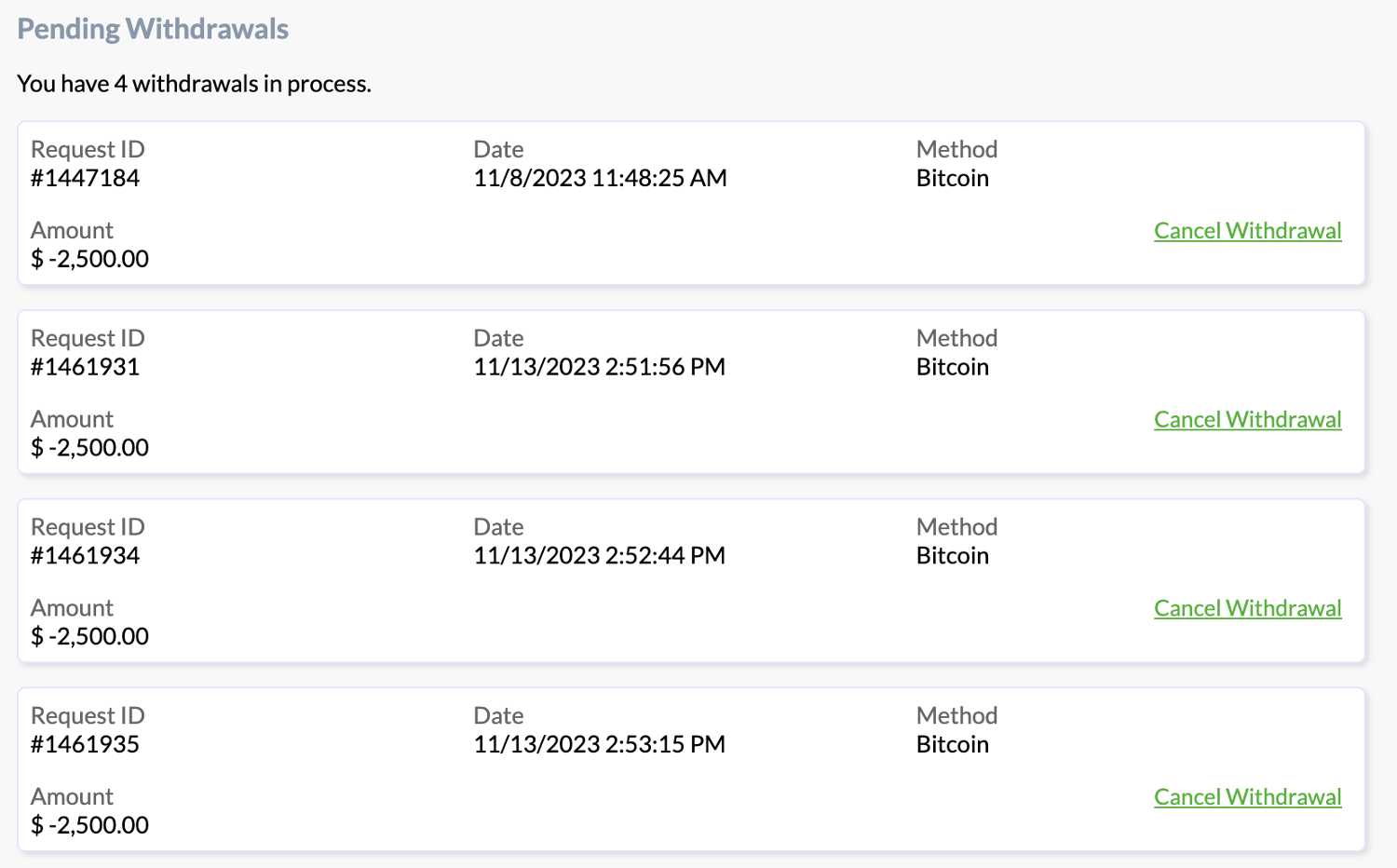The image size is (1397, 868).
Task: Cancel withdrawal request #1447184
Action: click(x=1247, y=231)
